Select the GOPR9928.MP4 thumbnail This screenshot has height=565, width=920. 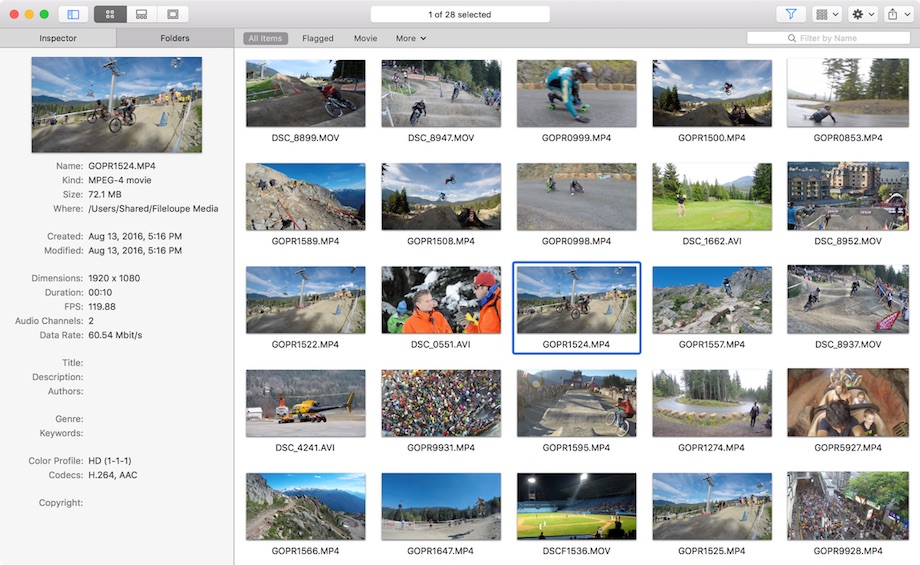pyautogui.click(x=848, y=506)
